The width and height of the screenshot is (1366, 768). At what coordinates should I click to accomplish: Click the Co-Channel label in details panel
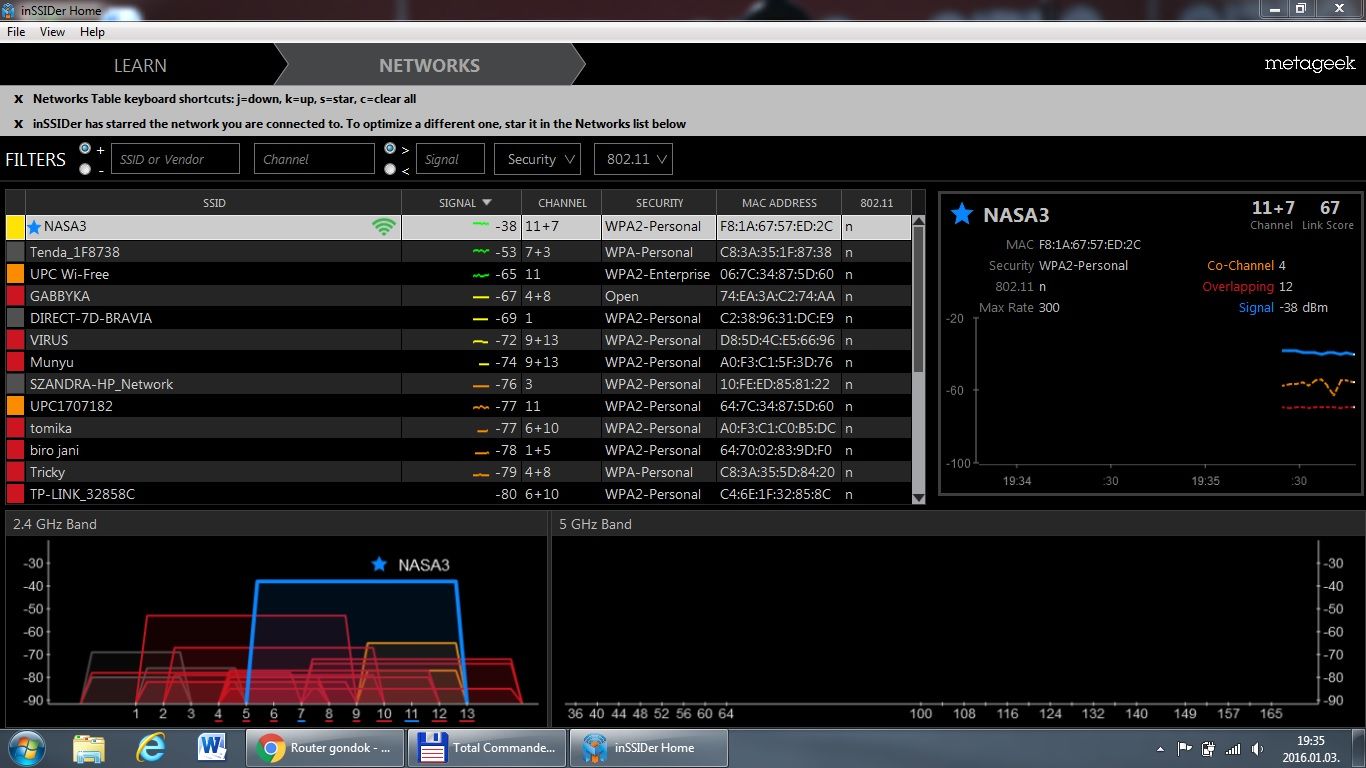click(x=1240, y=266)
